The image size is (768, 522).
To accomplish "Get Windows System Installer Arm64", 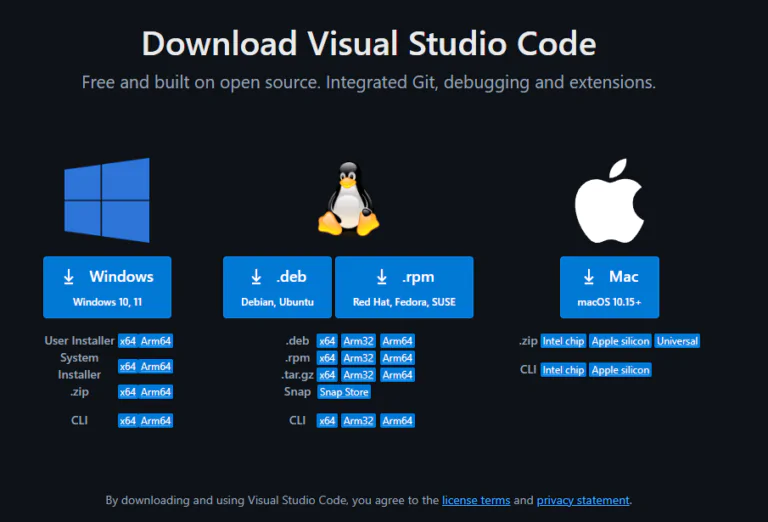I will [x=156, y=366].
